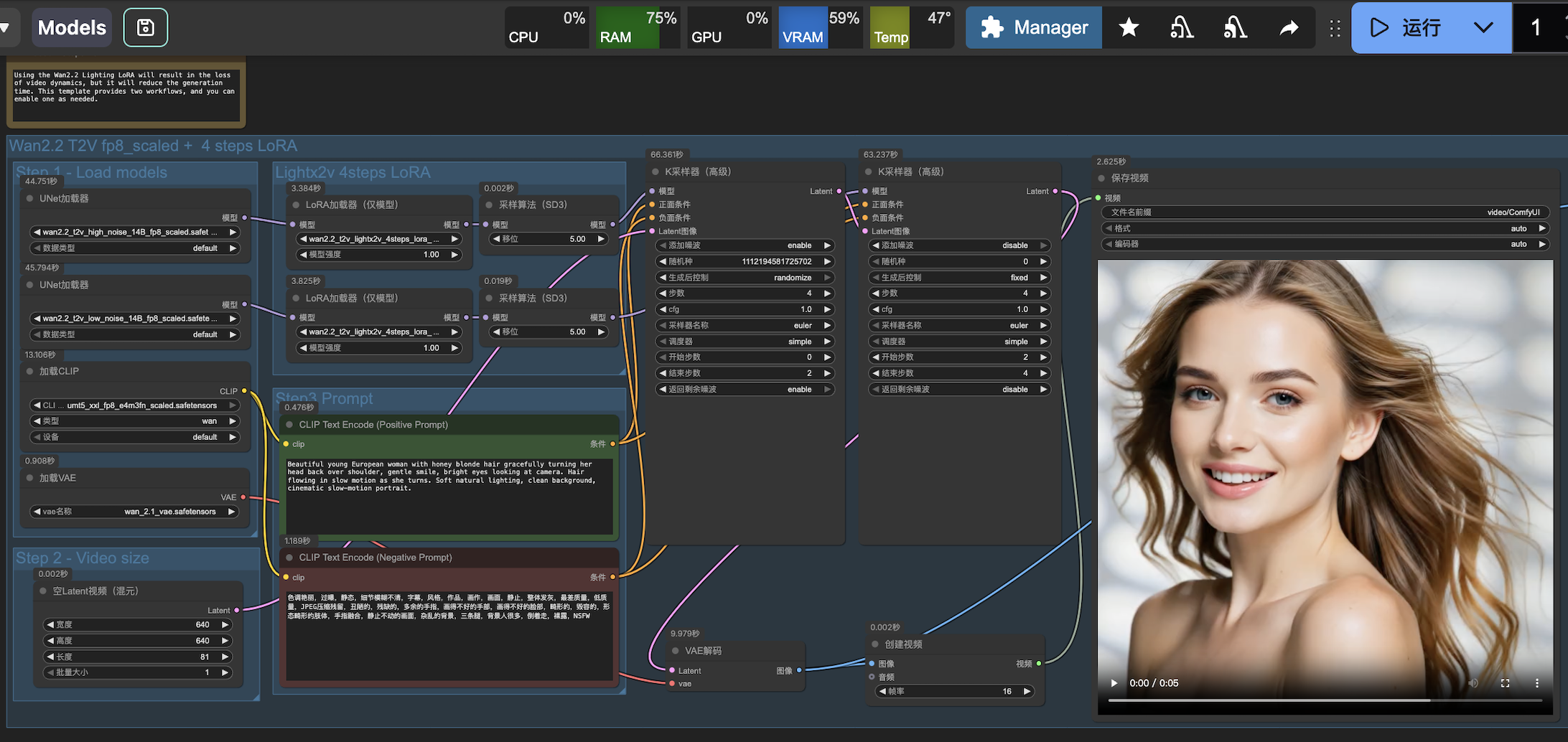Click the Lightx2v 4steps LoRA group title
This screenshot has width=1568, height=742.
(353, 172)
